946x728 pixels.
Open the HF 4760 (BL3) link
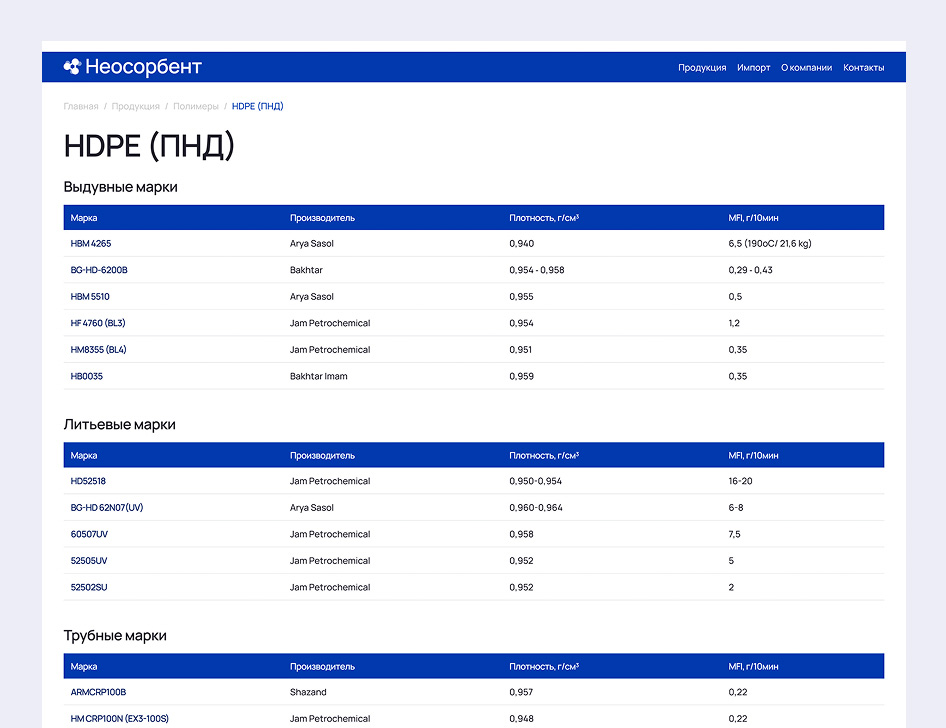tap(98, 323)
